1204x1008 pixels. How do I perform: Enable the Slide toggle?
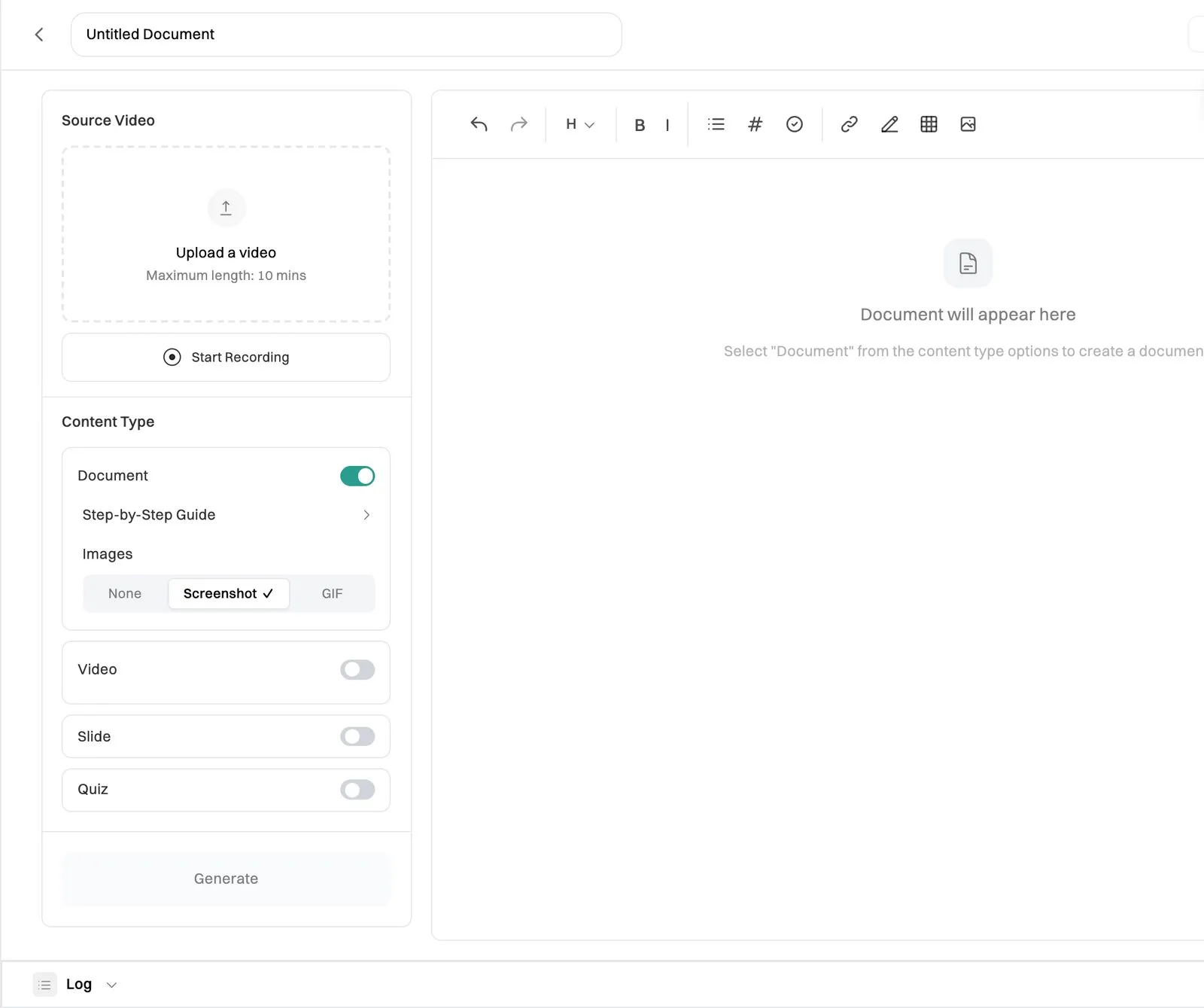coord(357,736)
